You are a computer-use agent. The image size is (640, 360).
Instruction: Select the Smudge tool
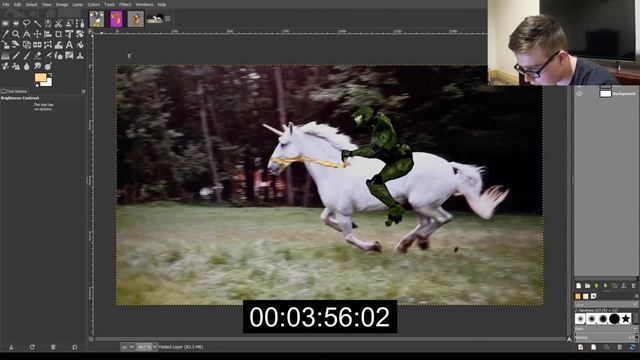[x=37, y=66]
